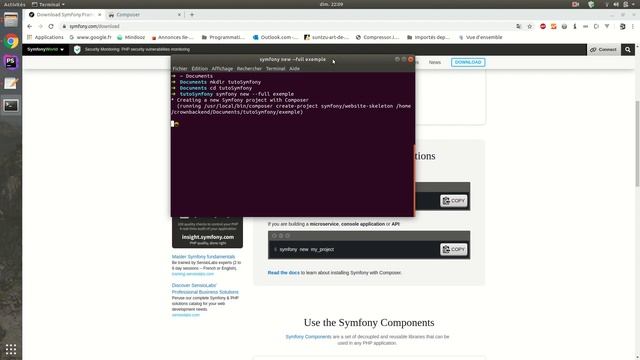640x360 pixels.
Task: Close Download Symfony tab
Action: pos(100,15)
